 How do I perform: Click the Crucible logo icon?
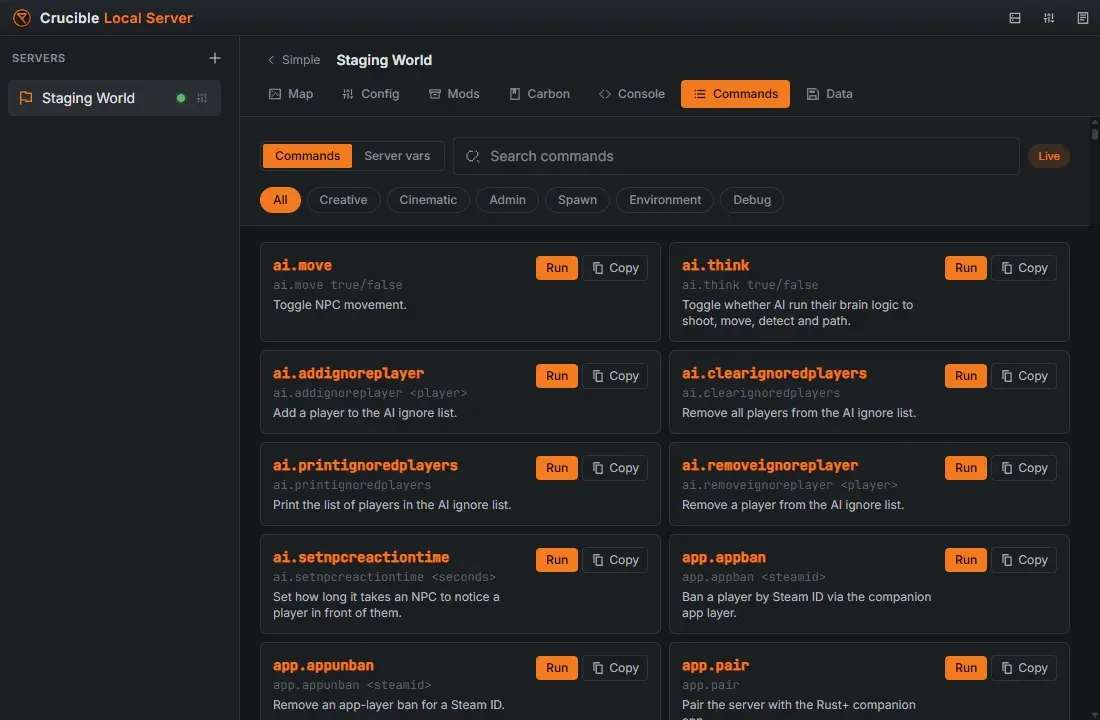(x=22, y=18)
